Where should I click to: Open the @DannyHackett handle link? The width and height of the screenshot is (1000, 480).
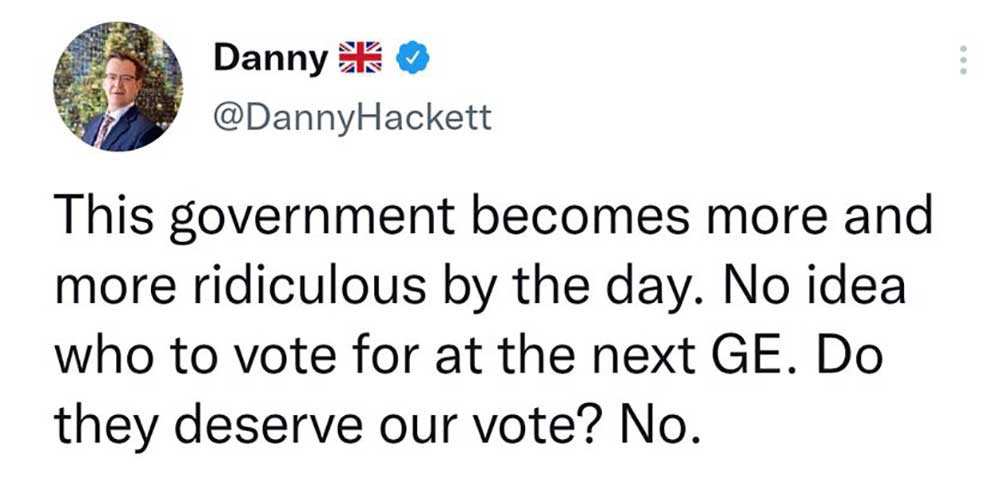[352, 118]
